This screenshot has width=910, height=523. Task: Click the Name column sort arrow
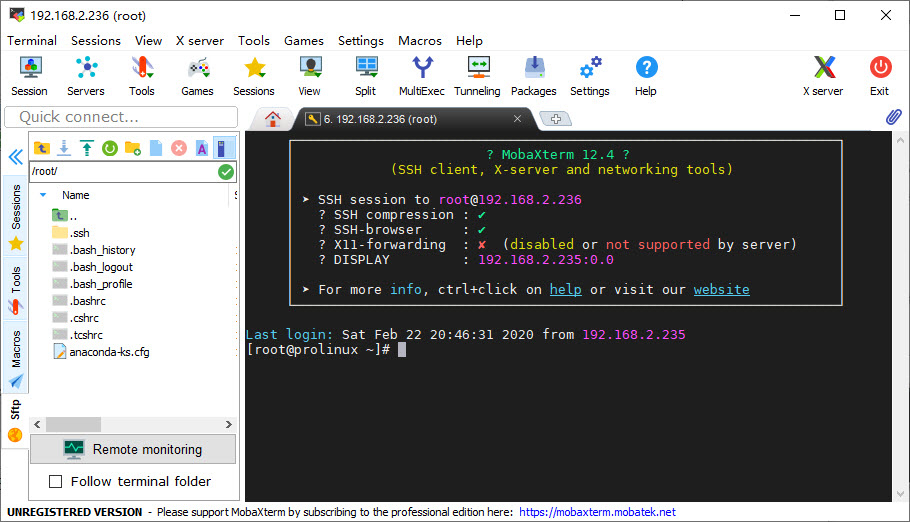click(x=43, y=195)
